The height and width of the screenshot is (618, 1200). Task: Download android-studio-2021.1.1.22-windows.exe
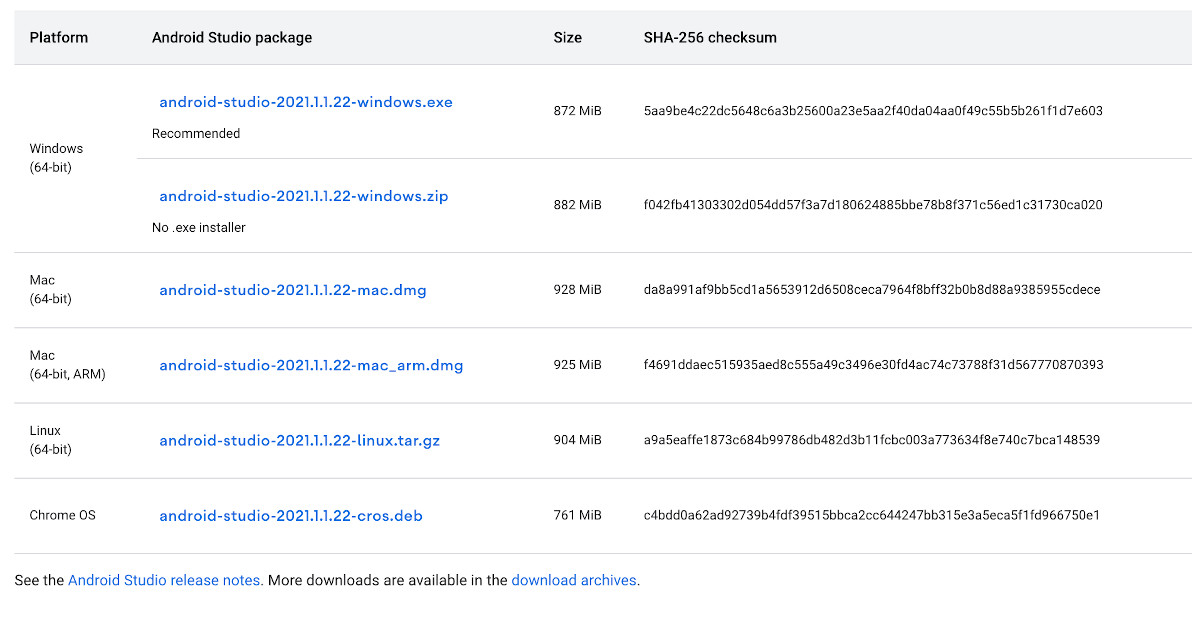[x=306, y=102]
